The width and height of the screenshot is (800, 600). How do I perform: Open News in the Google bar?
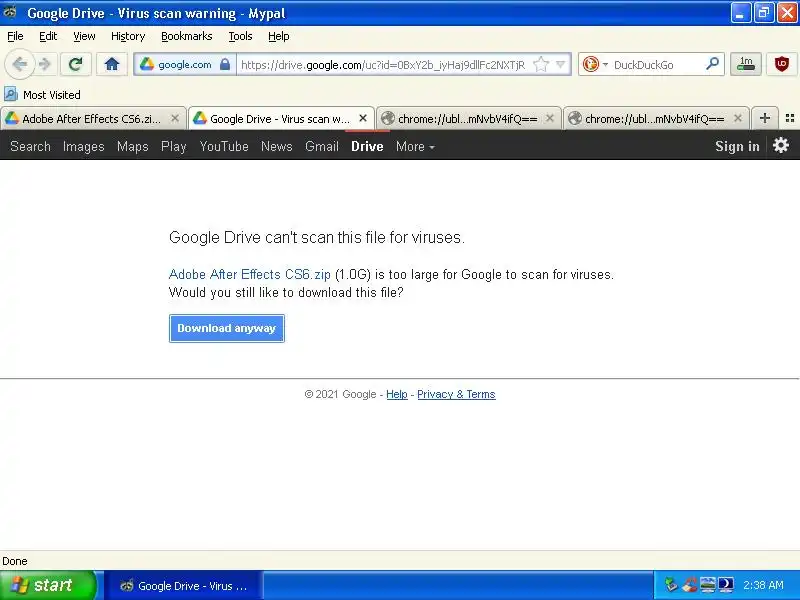coord(277,146)
